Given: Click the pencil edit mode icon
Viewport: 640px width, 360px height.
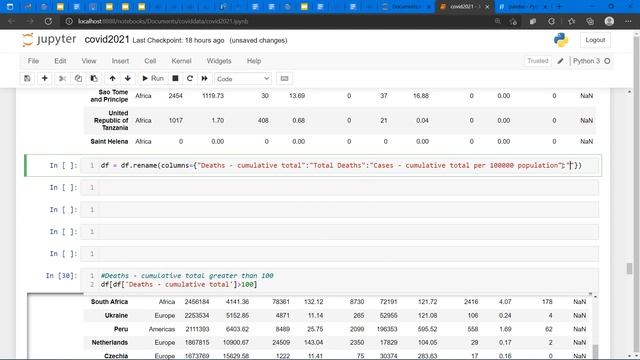Looking at the screenshot, I should 560,61.
